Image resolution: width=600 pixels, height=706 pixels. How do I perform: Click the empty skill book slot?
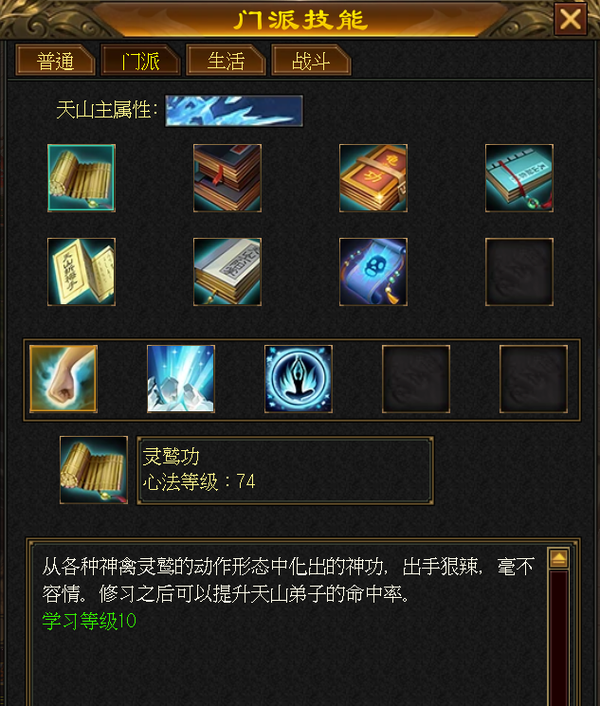pyautogui.click(x=519, y=272)
